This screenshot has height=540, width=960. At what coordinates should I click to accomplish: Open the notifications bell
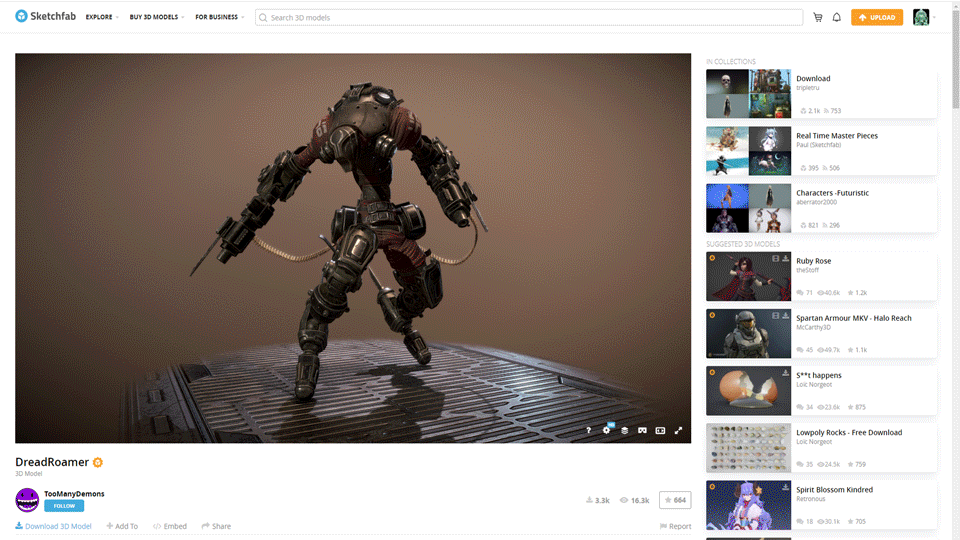click(x=836, y=17)
